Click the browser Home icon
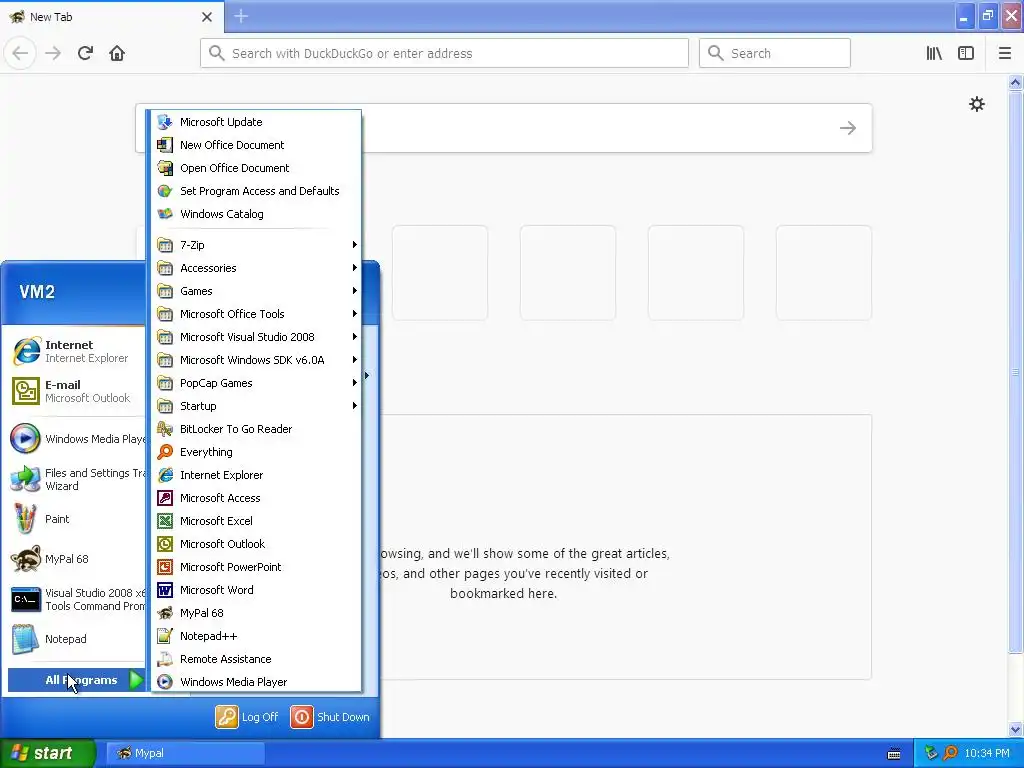Viewport: 1024px width, 768px height. (x=117, y=53)
